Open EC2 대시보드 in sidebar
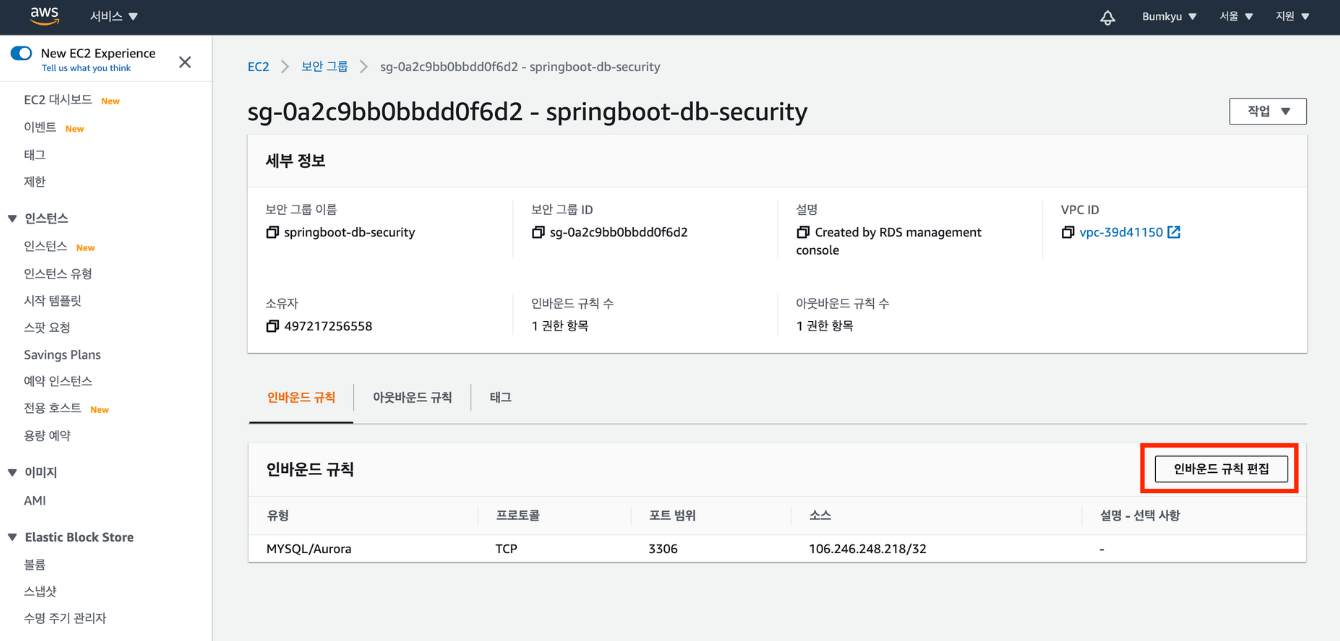This screenshot has height=641, width=1340. pyautogui.click(x=58, y=100)
